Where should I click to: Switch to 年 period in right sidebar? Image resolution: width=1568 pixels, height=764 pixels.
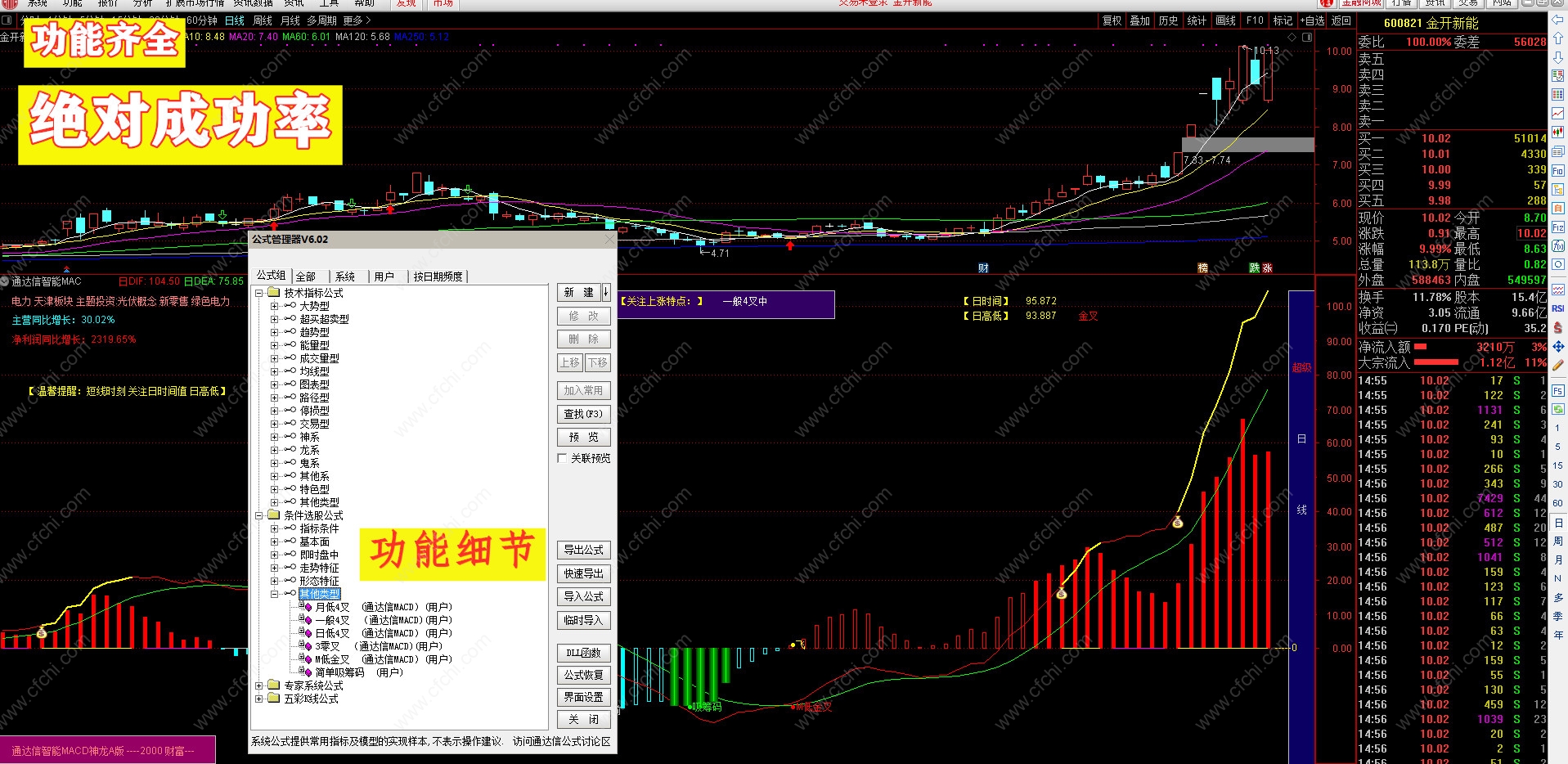pos(1558,636)
